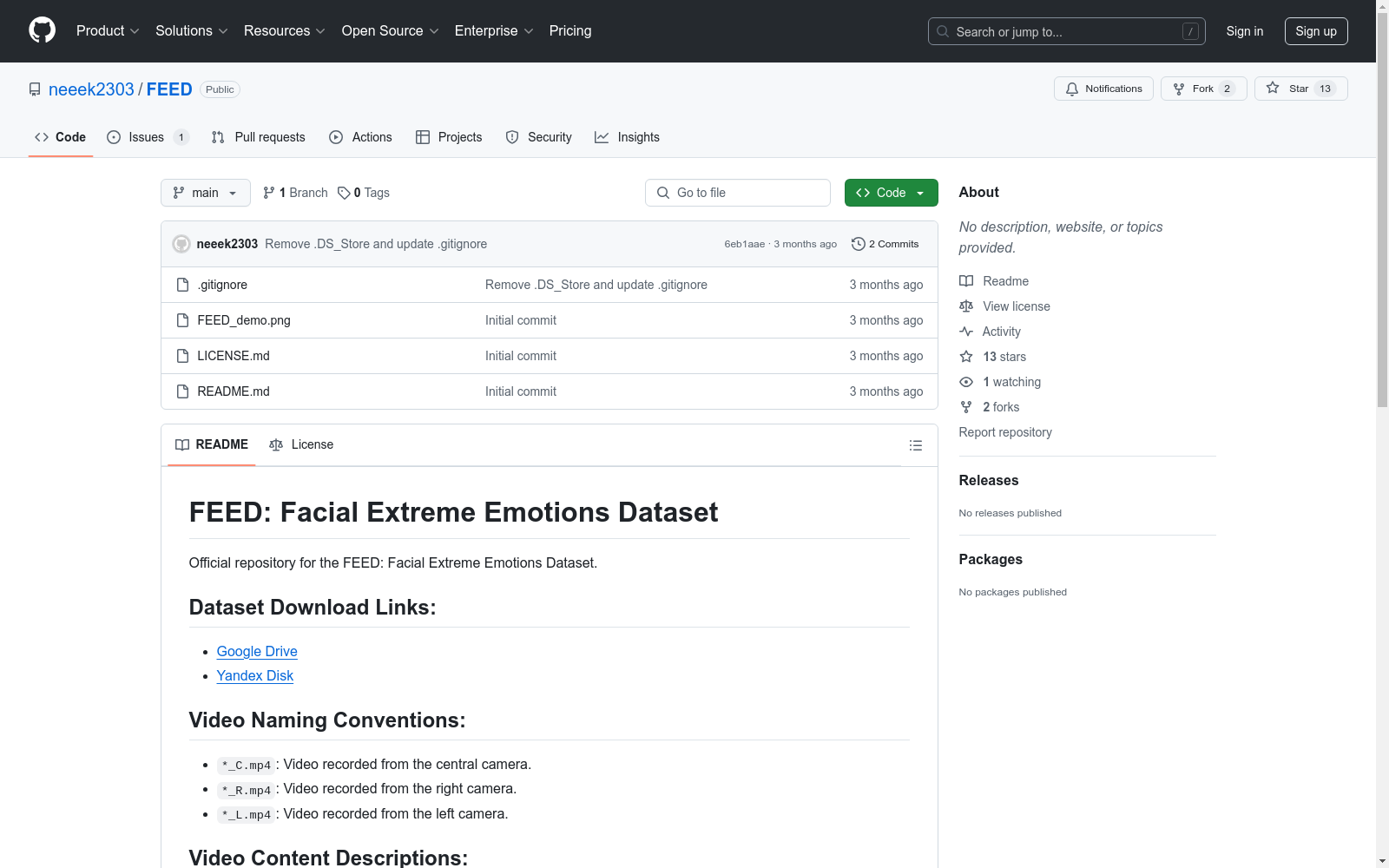This screenshot has height=868, width=1389.
Task: Open the main branch selector dropdown
Action: point(206,193)
